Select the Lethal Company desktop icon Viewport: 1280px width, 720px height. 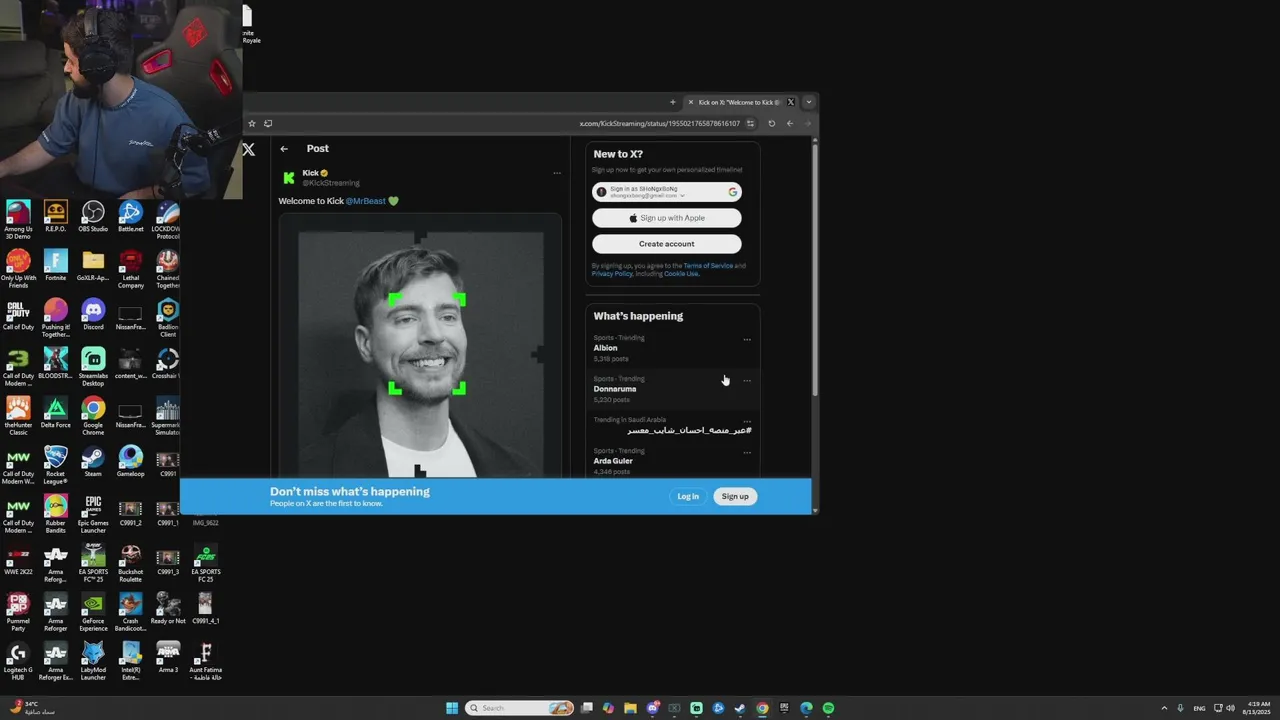pos(130,266)
